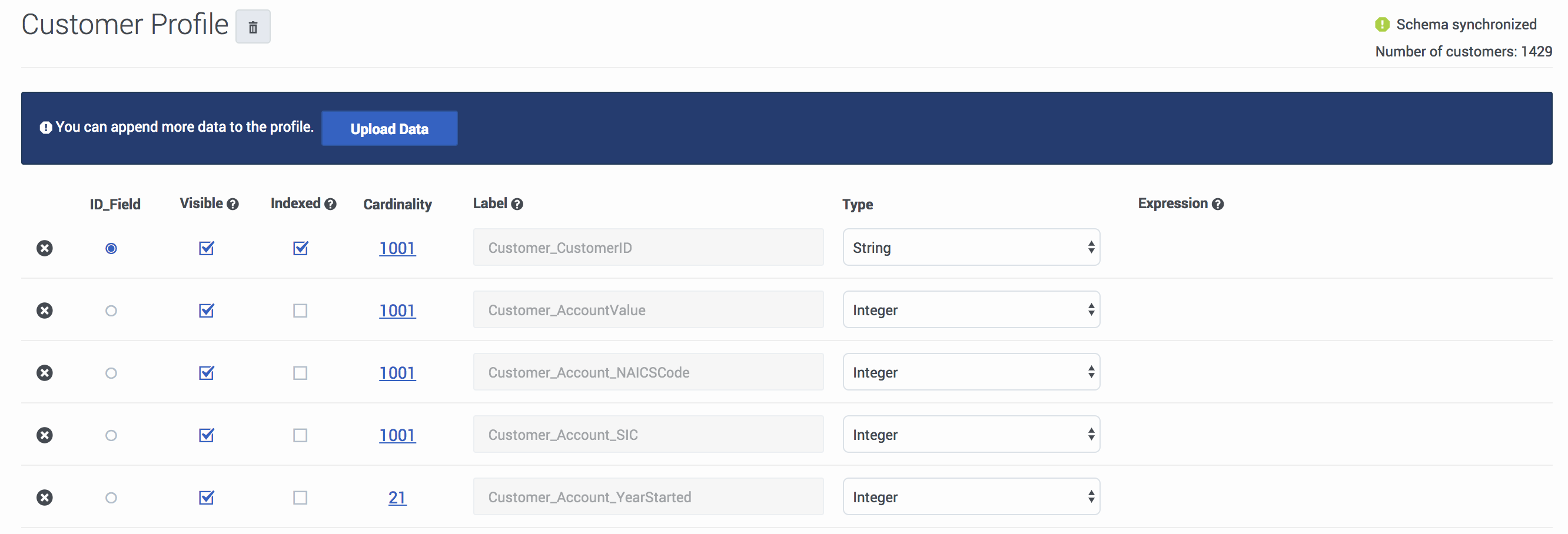Expand the Type selector for Customer_Account_SIC
This screenshot has height=534, width=1568.
(971, 435)
